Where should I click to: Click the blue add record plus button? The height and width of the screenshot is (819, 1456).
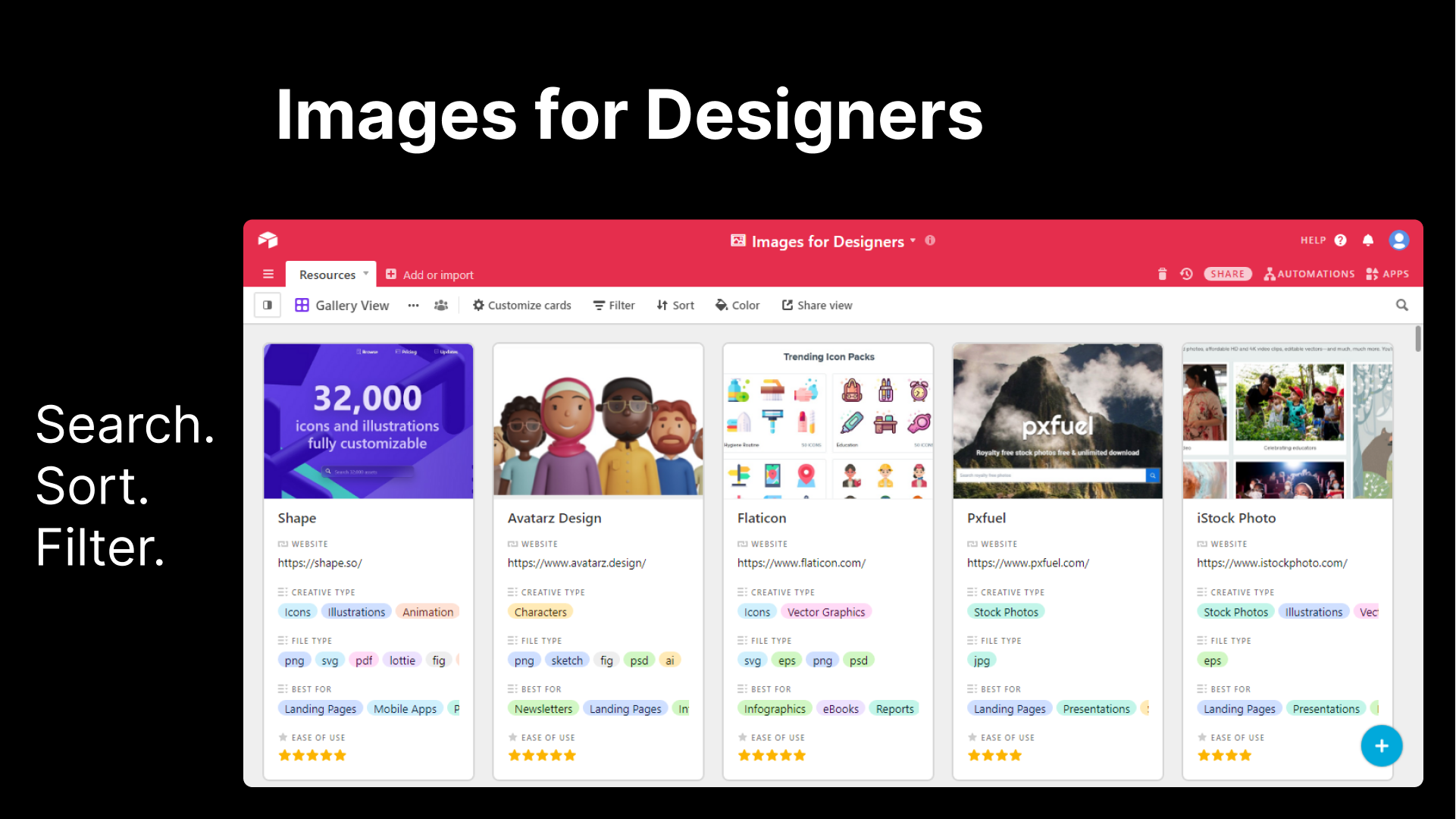(1381, 746)
